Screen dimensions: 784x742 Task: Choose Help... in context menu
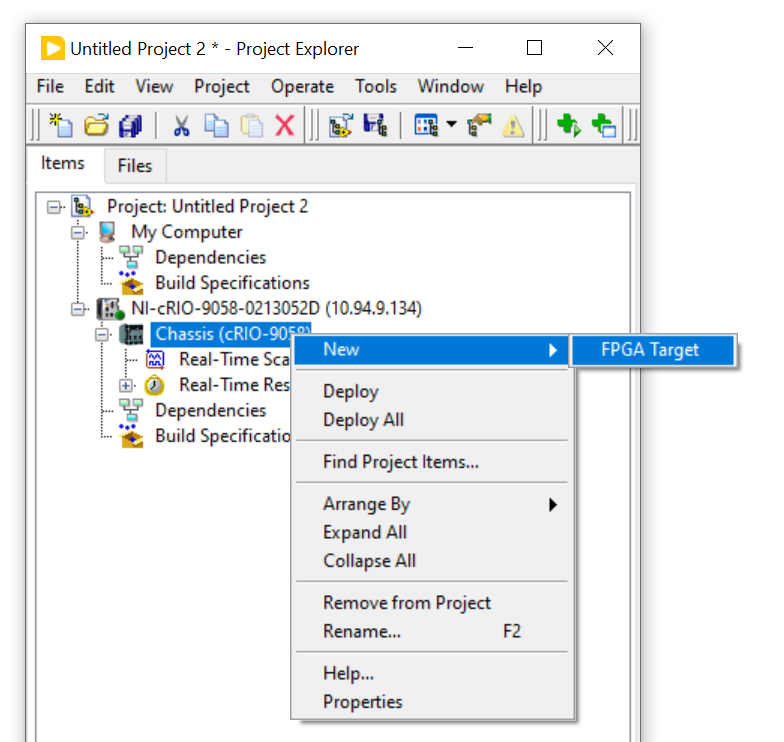pos(432,674)
